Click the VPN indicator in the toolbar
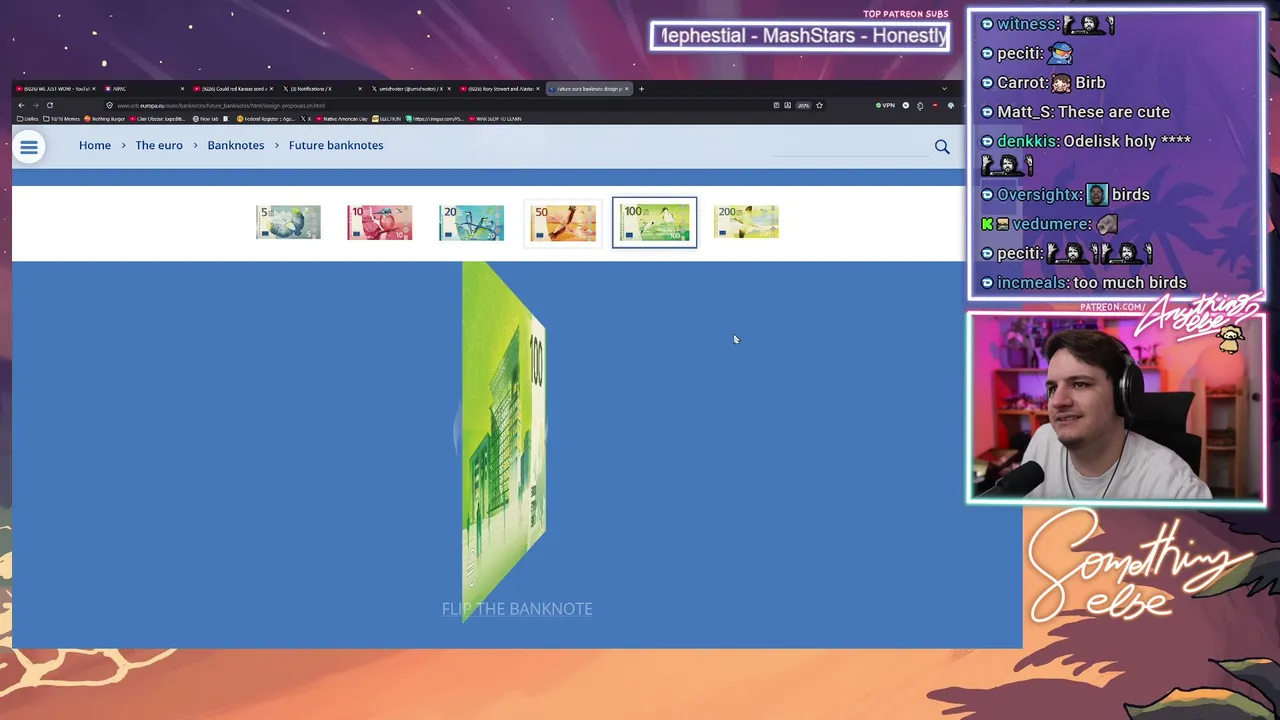This screenshot has height=720, width=1280. [x=885, y=105]
